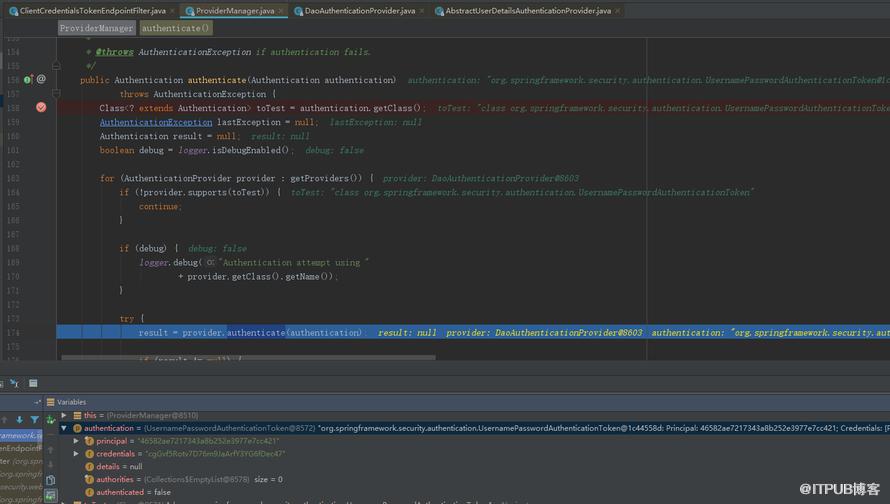
Task: Click the evaluate expression calculator icon
Action: tap(33, 384)
